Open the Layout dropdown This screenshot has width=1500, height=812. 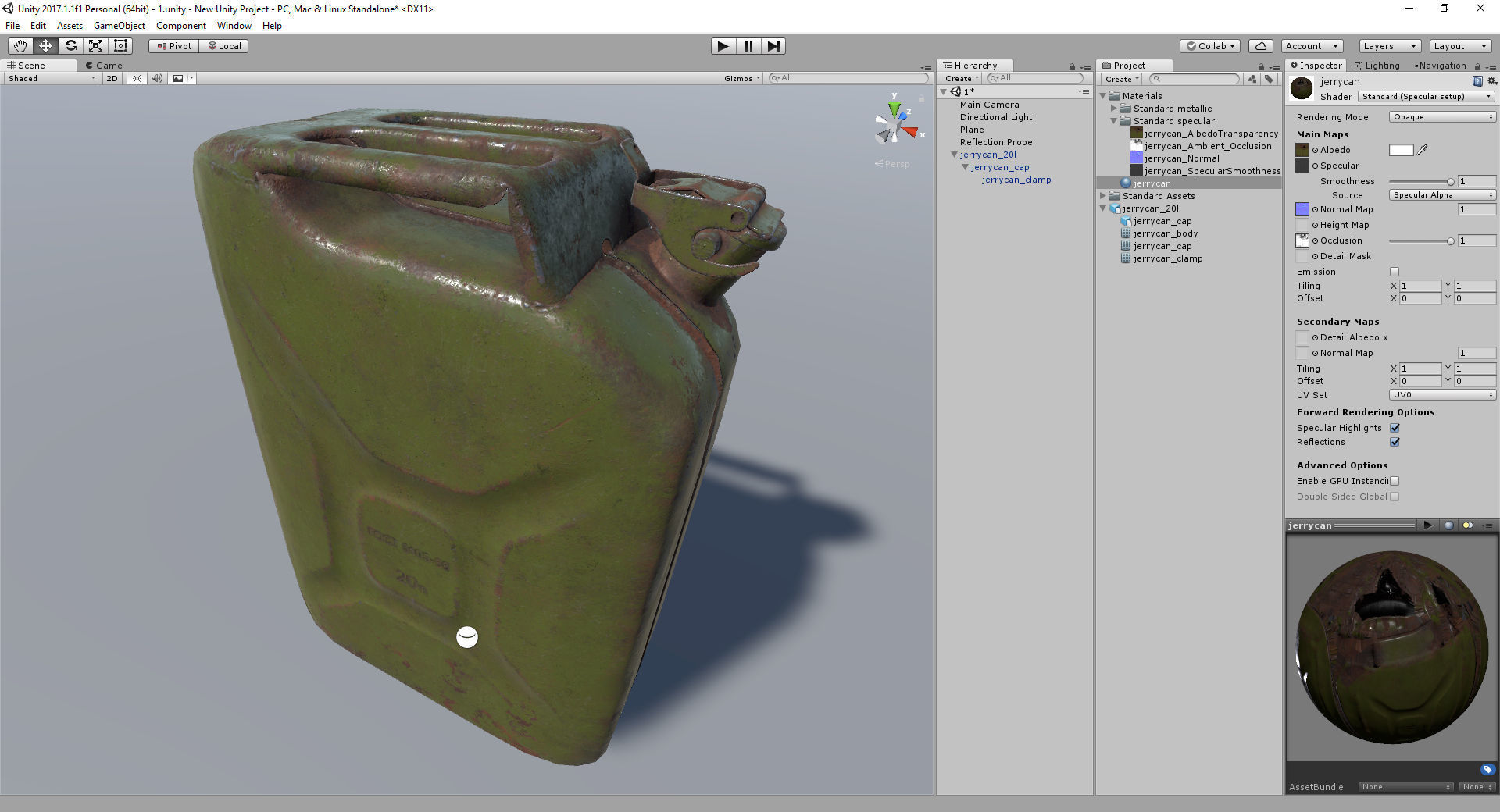point(1460,46)
